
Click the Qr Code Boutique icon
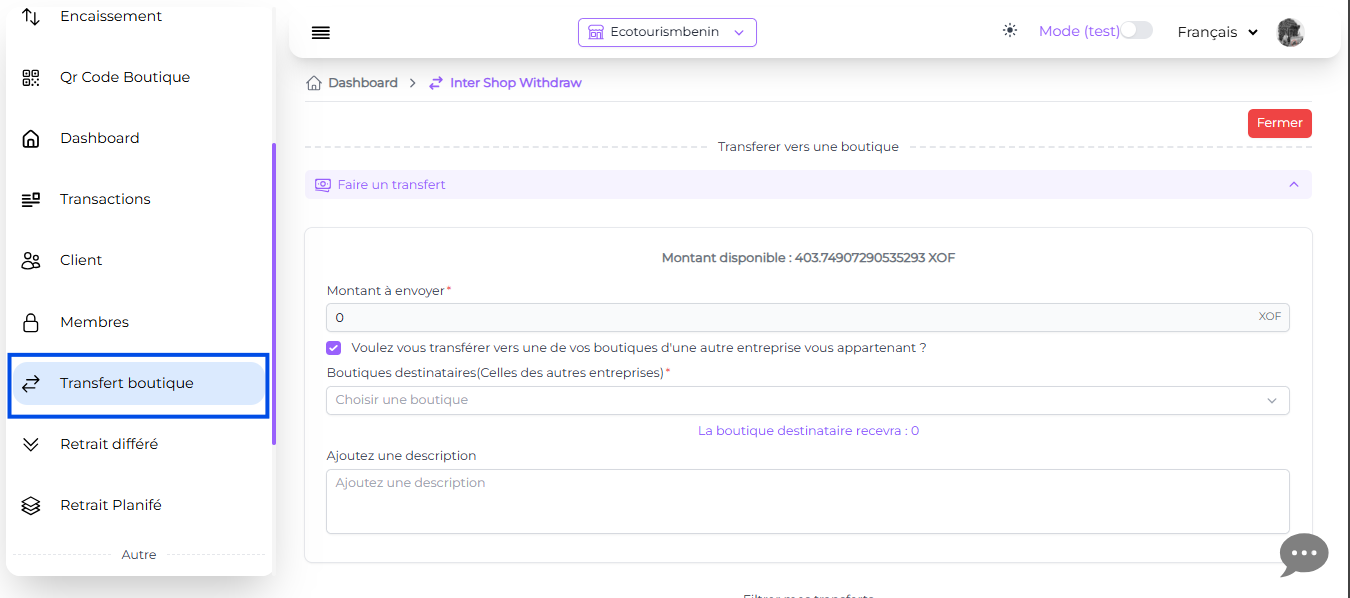tap(31, 77)
